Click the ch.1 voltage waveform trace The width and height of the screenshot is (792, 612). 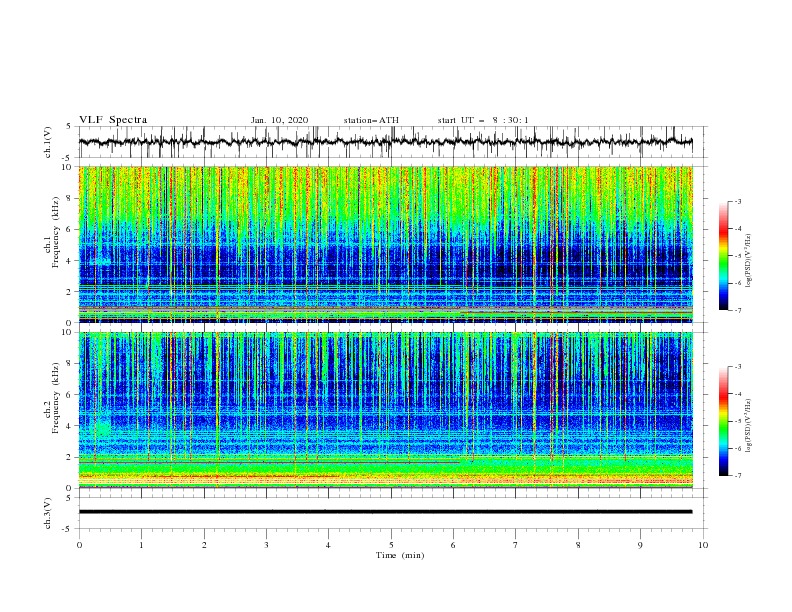pyautogui.click(x=385, y=142)
